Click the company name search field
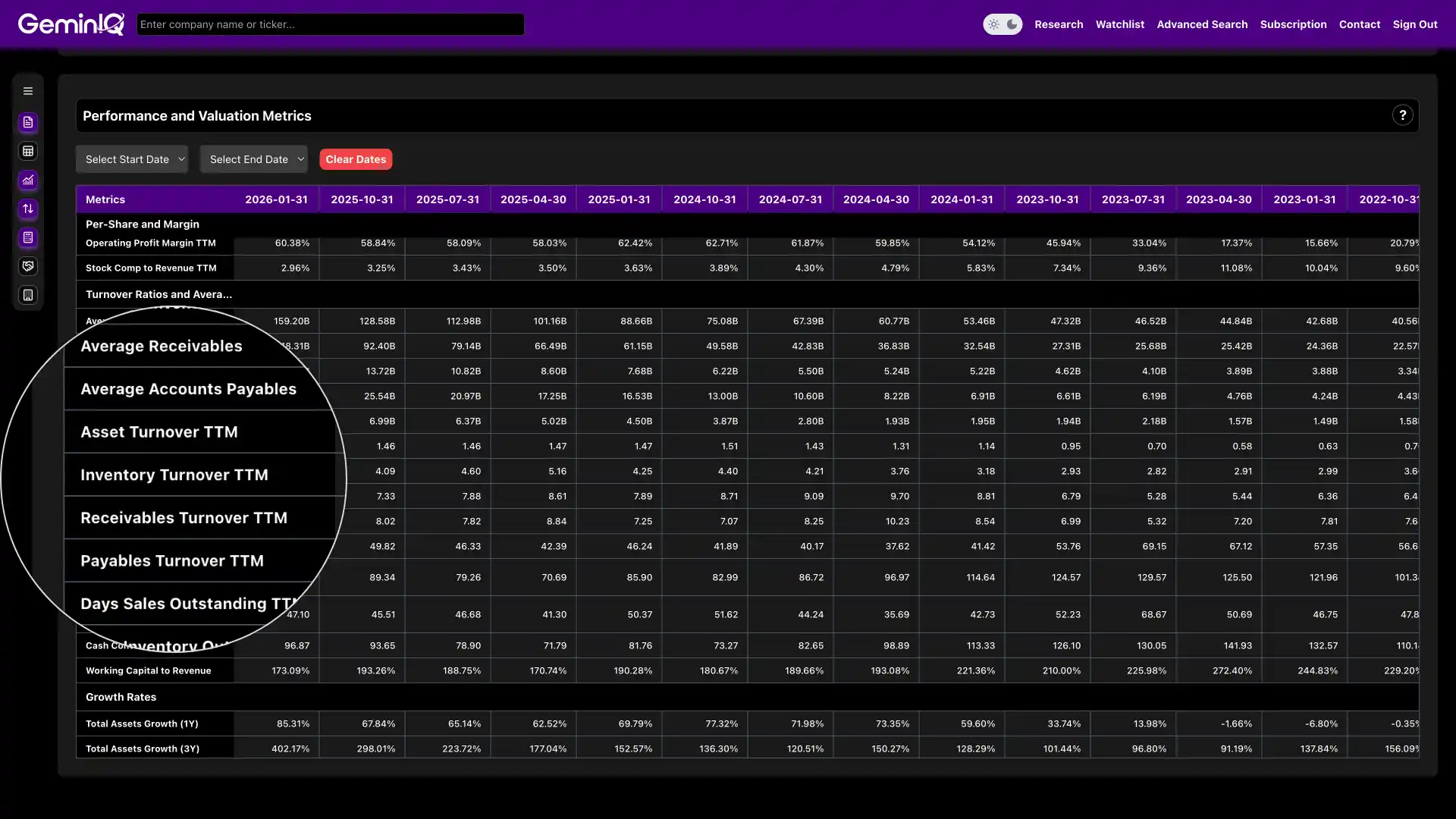The image size is (1456, 819). click(330, 24)
